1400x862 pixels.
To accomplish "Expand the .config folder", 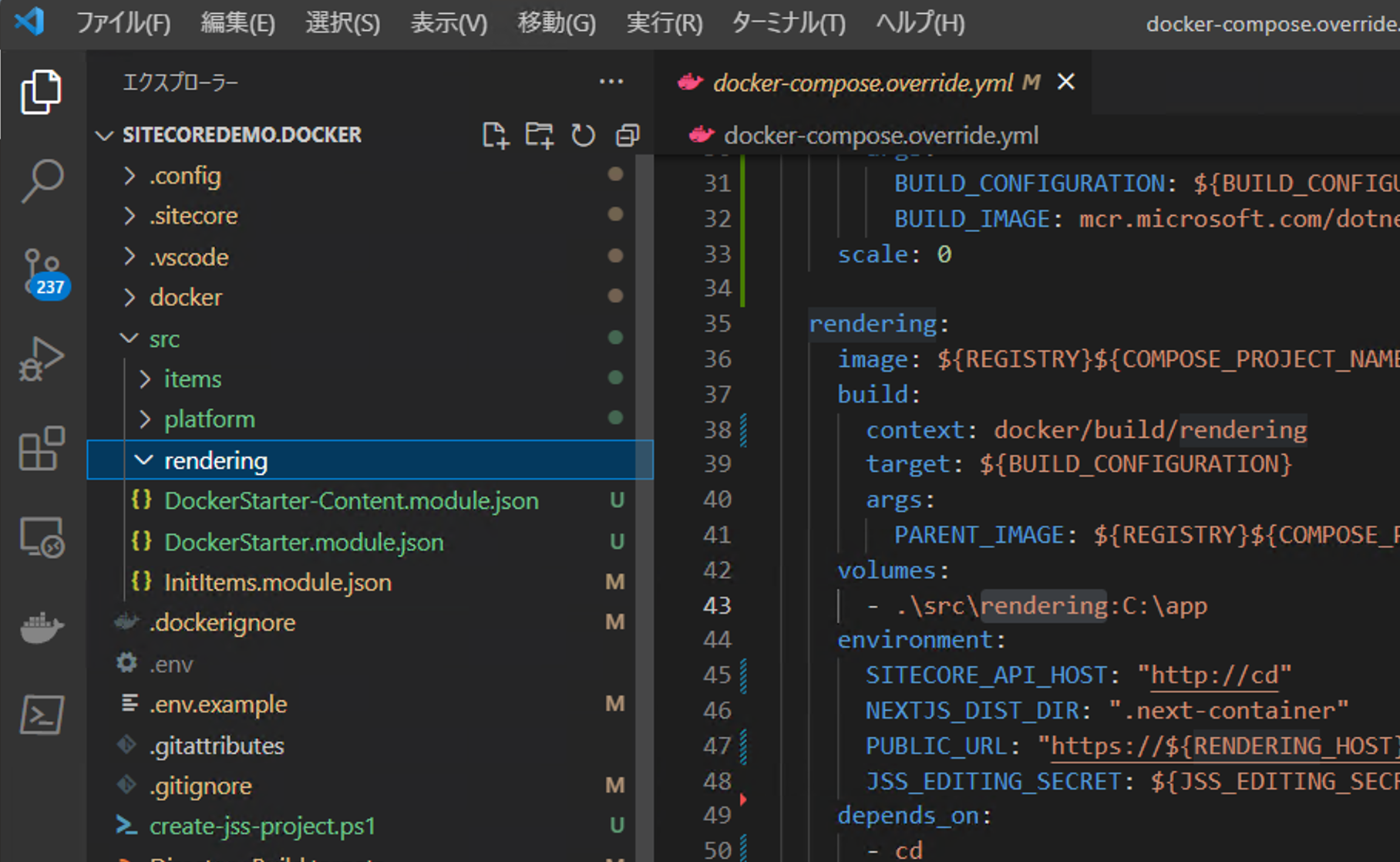I will [x=130, y=176].
